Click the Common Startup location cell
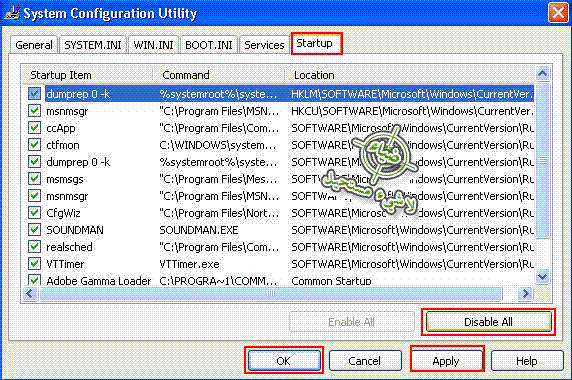The height and width of the screenshot is (380, 572). coord(331,281)
